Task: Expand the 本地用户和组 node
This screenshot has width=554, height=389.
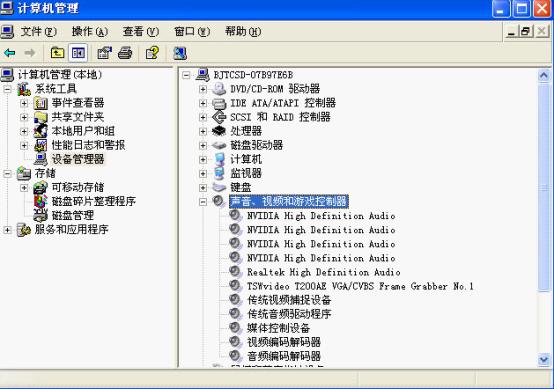Action: tap(24, 131)
